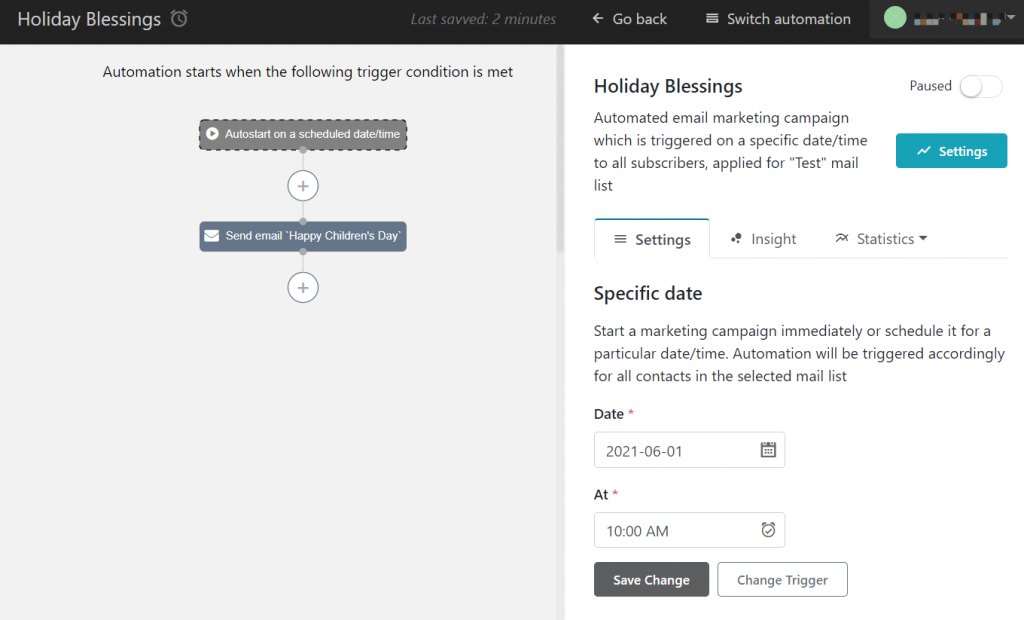
Task: Click the envelope icon on Send email node
Action: click(x=211, y=236)
